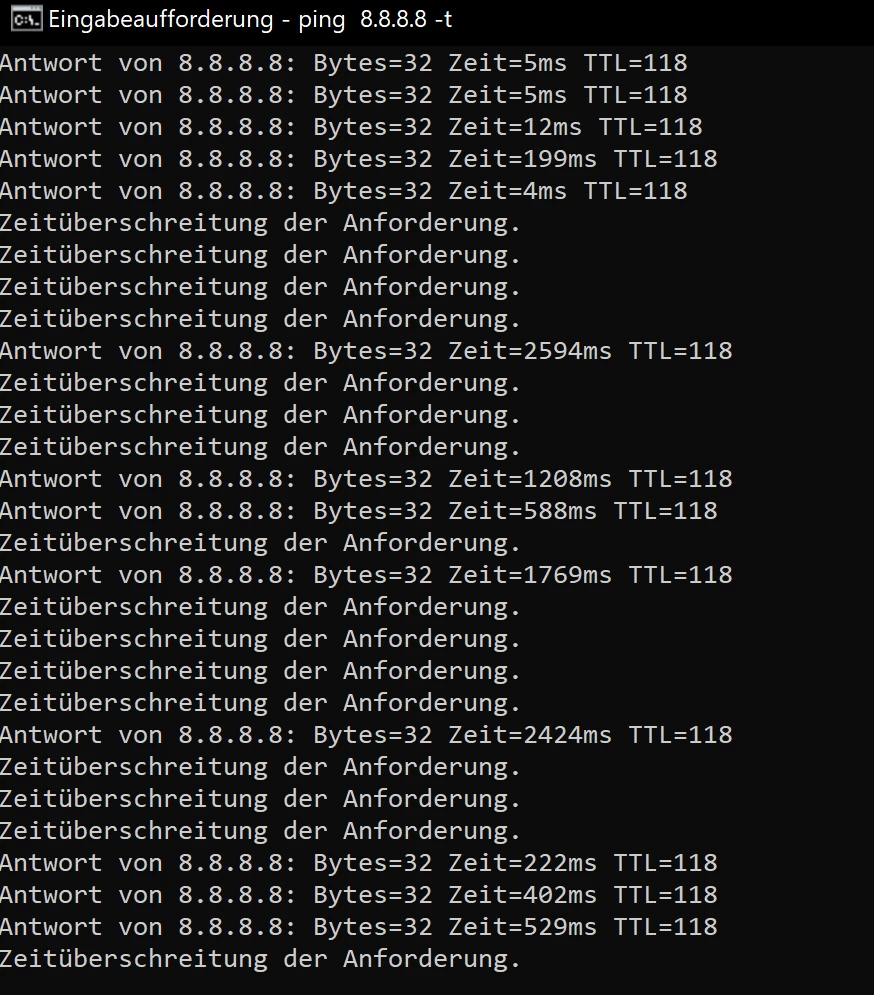874x995 pixels.
Task: Click the command prompt icon in title bar
Action: 27,19
